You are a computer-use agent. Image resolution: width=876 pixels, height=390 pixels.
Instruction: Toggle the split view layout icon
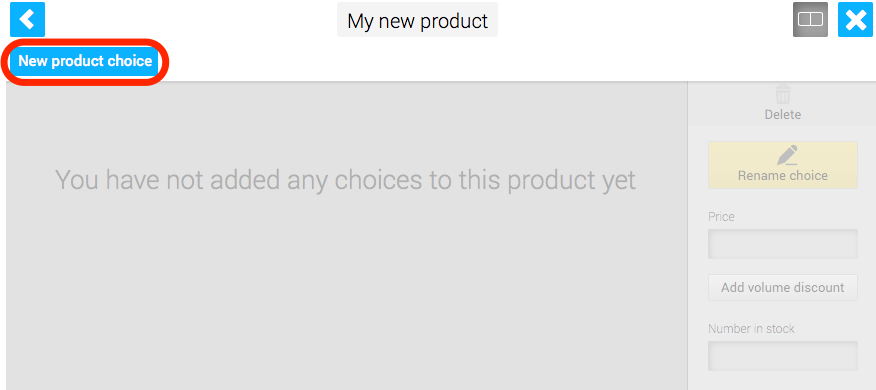(x=810, y=20)
